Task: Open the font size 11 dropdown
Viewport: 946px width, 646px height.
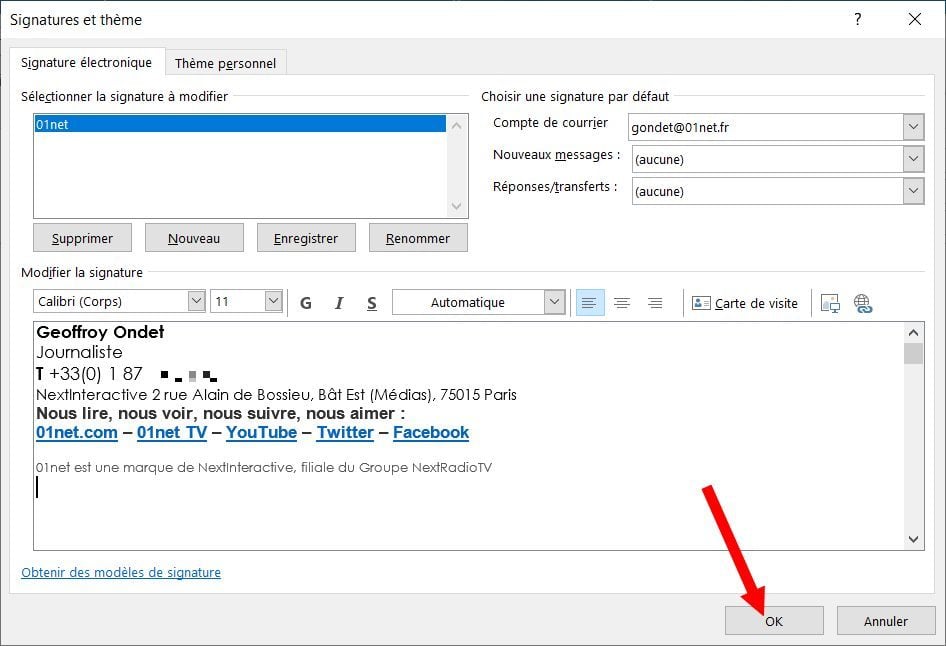Action: point(273,301)
